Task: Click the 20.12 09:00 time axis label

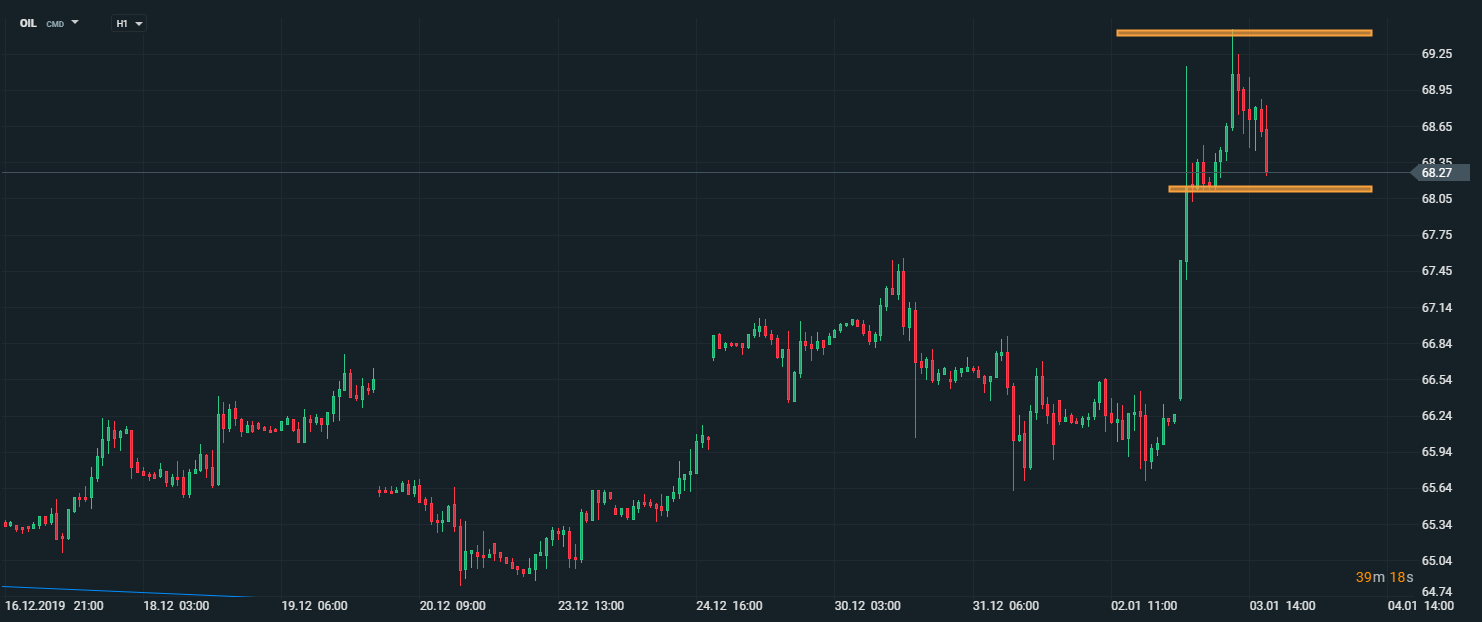Action: [452, 606]
